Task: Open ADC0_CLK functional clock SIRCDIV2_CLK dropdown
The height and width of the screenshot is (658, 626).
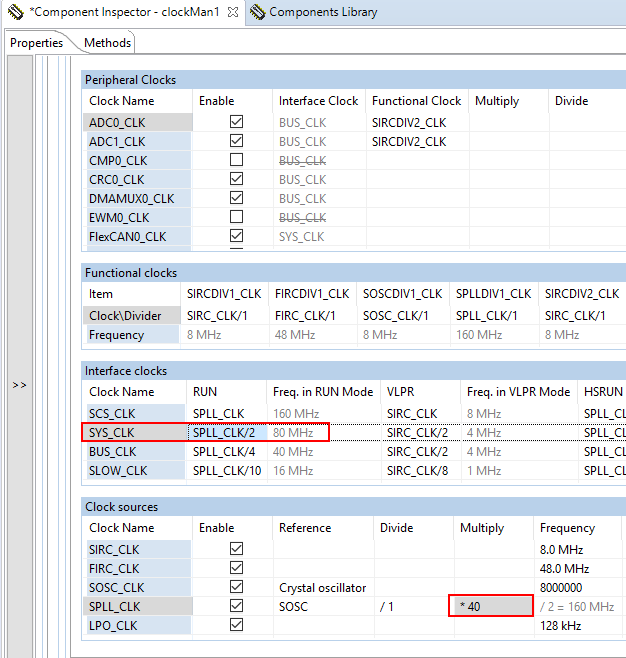Action: (x=417, y=123)
